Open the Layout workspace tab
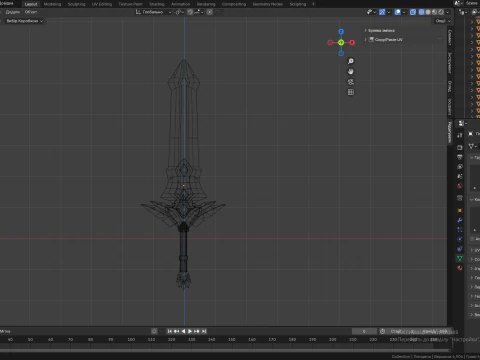The height and width of the screenshot is (360, 480). pyautogui.click(x=31, y=4)
